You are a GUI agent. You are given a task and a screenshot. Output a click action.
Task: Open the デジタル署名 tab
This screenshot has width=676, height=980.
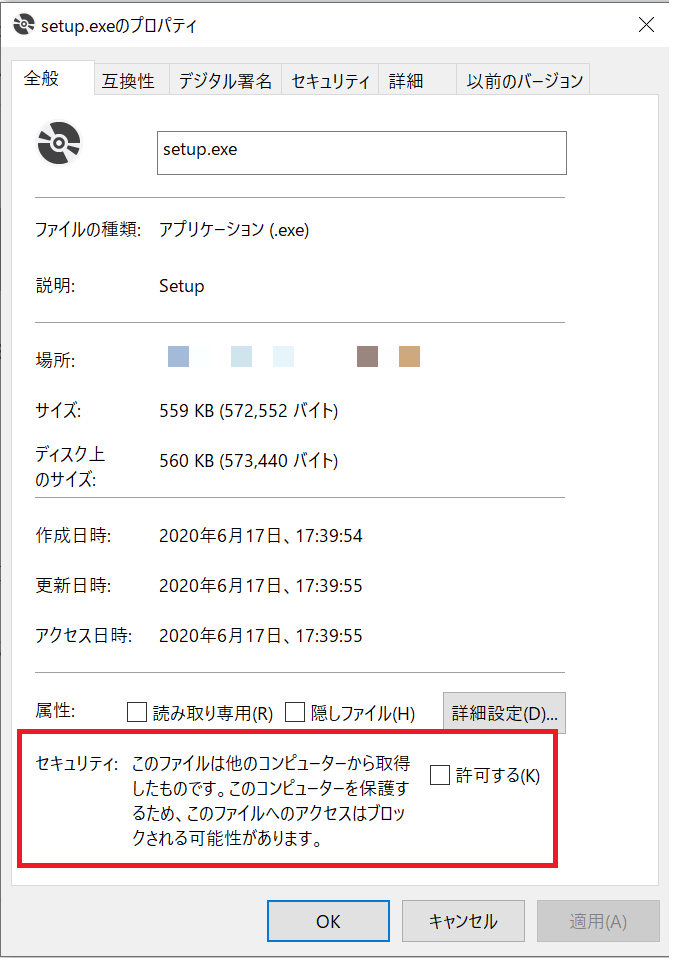click(225, 81)
